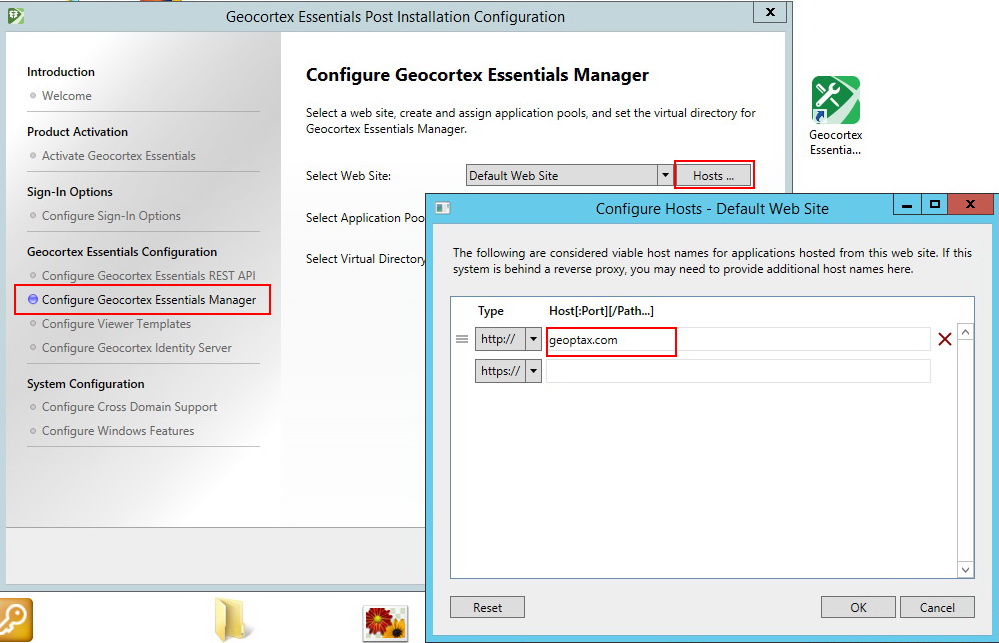
Task: Select Configure Geocortex Essentials Manager step
Action: click(148, 300)
